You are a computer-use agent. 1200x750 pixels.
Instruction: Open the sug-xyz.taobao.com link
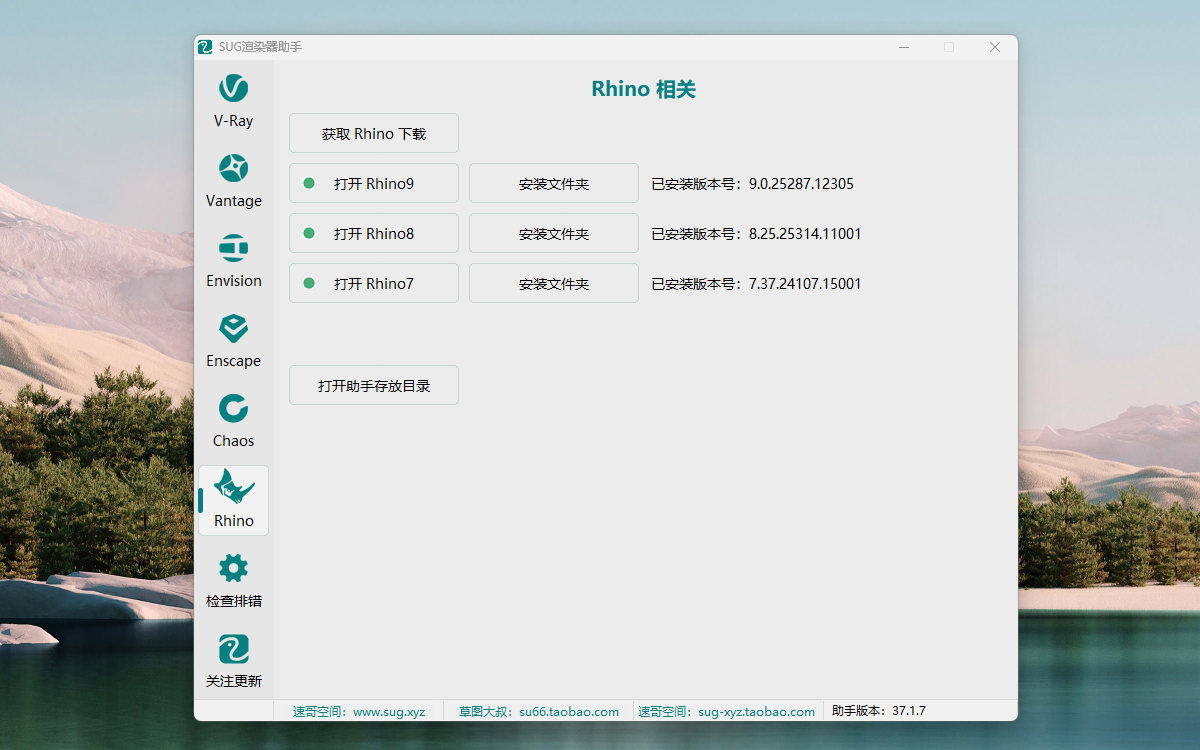(756, 712)
